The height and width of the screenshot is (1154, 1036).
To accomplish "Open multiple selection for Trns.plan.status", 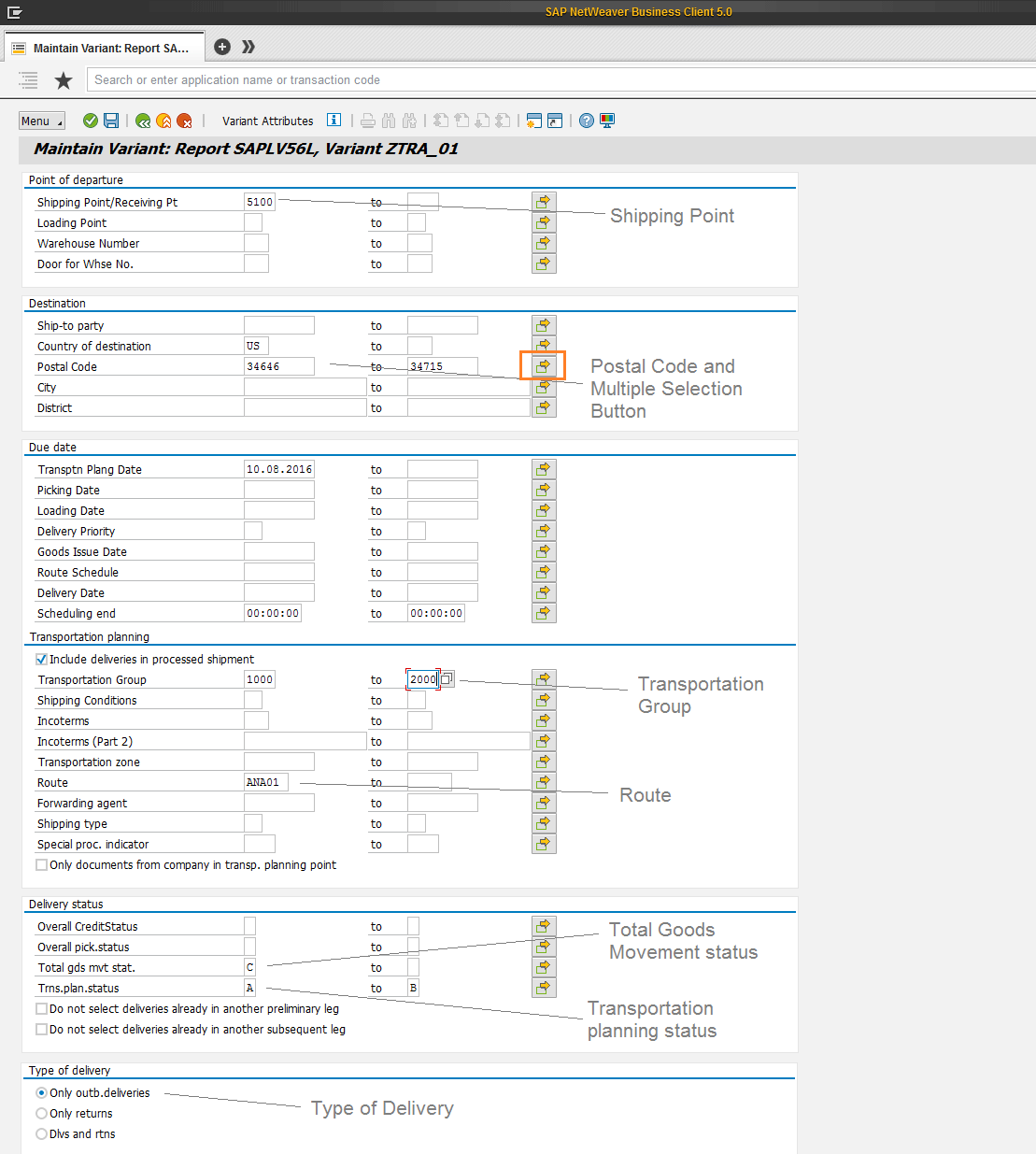I will (544, 988).
